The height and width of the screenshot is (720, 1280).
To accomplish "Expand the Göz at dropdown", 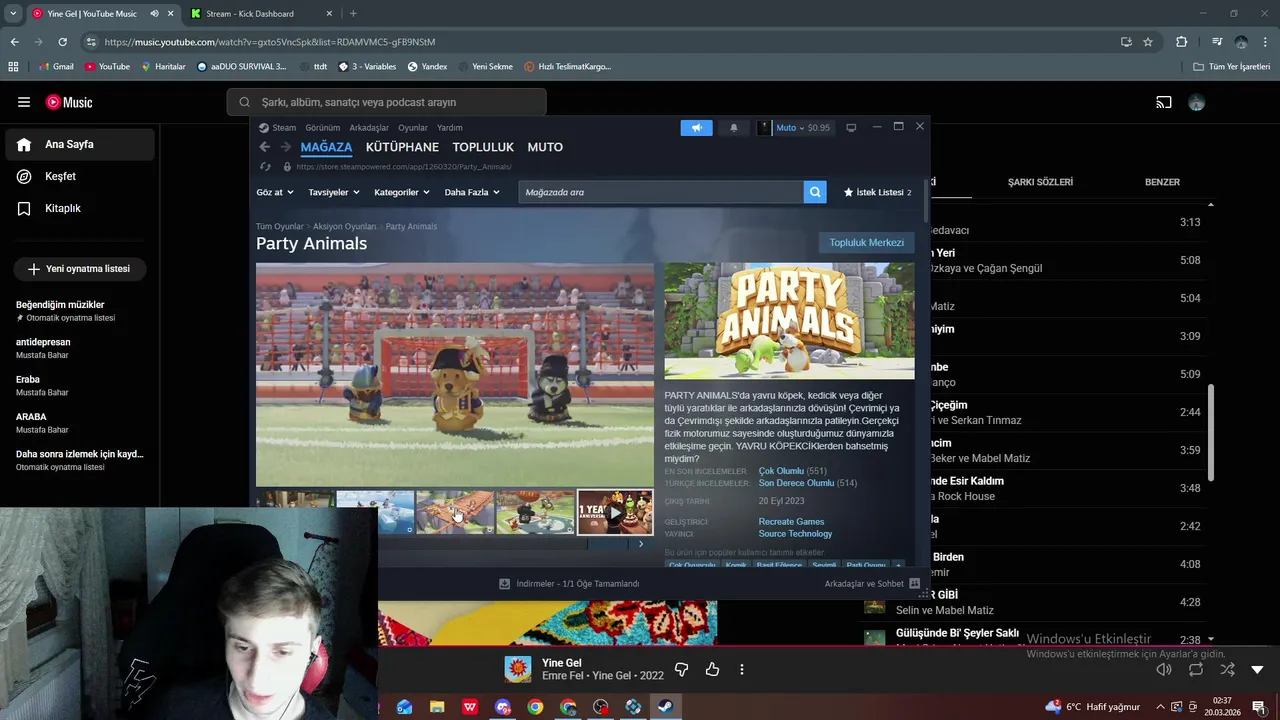I will click(x=275, y=192).
